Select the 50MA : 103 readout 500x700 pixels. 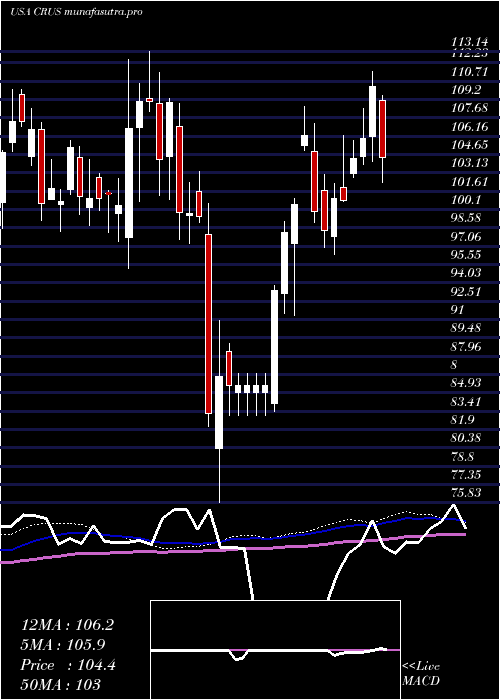coord(60,684)
